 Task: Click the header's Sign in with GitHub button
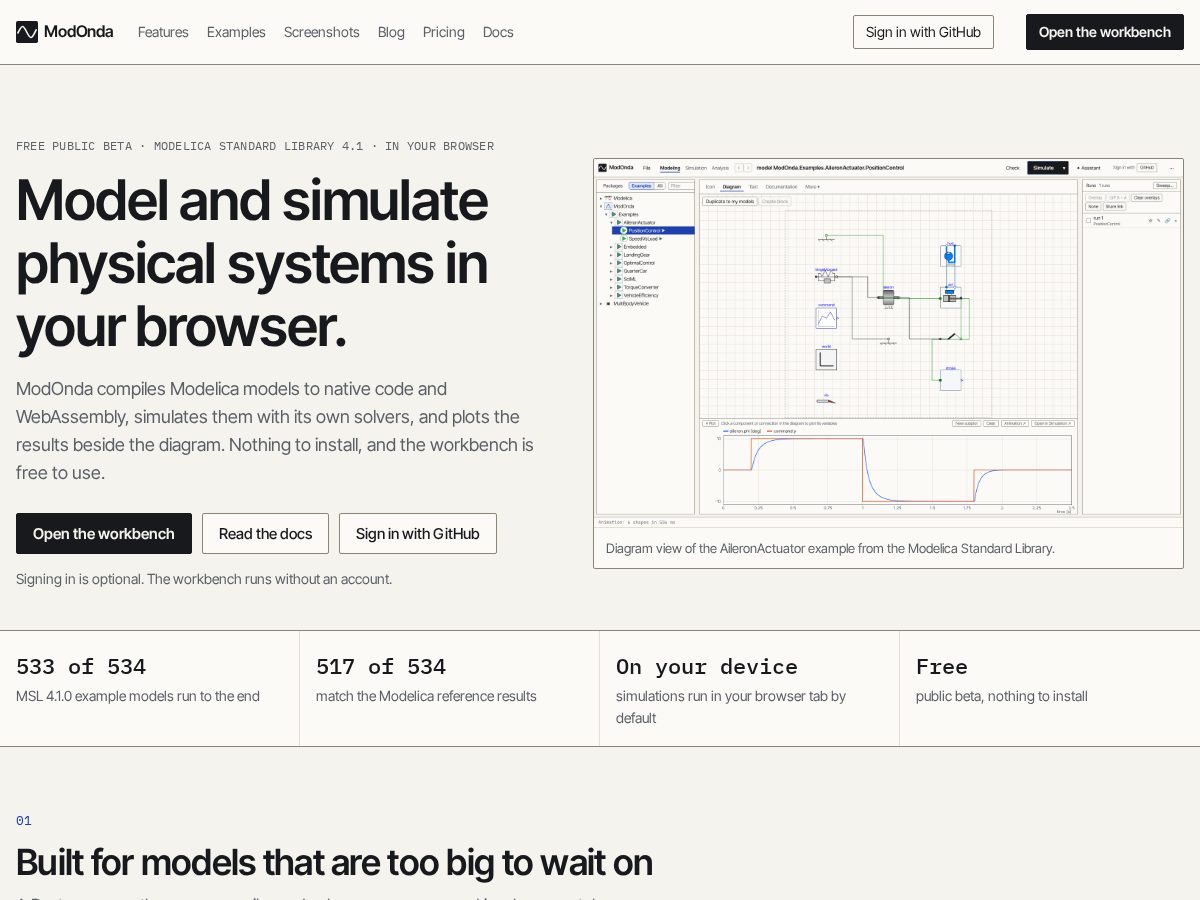[923, 32]
